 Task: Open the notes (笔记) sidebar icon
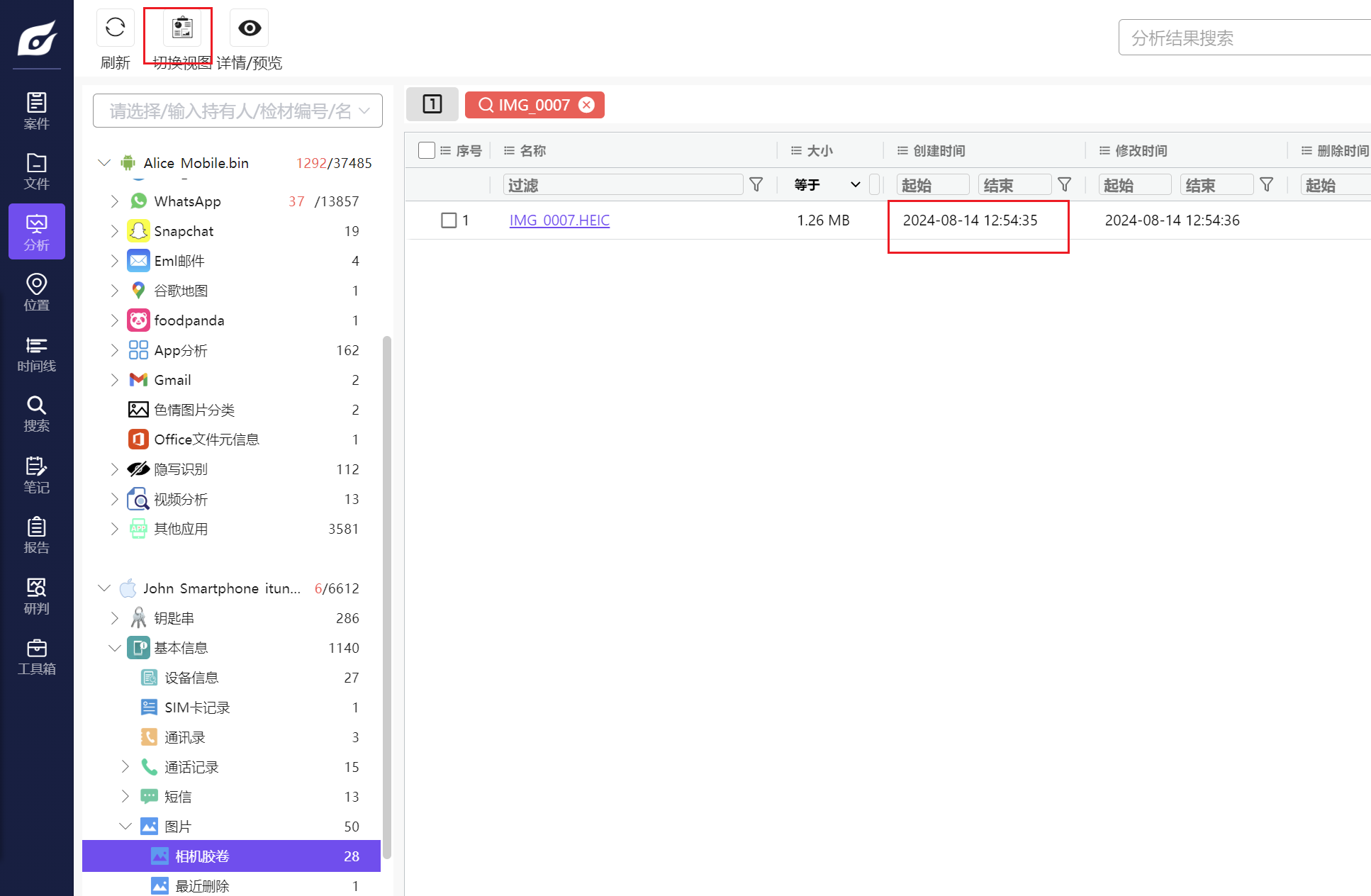(x=36, y=475)
